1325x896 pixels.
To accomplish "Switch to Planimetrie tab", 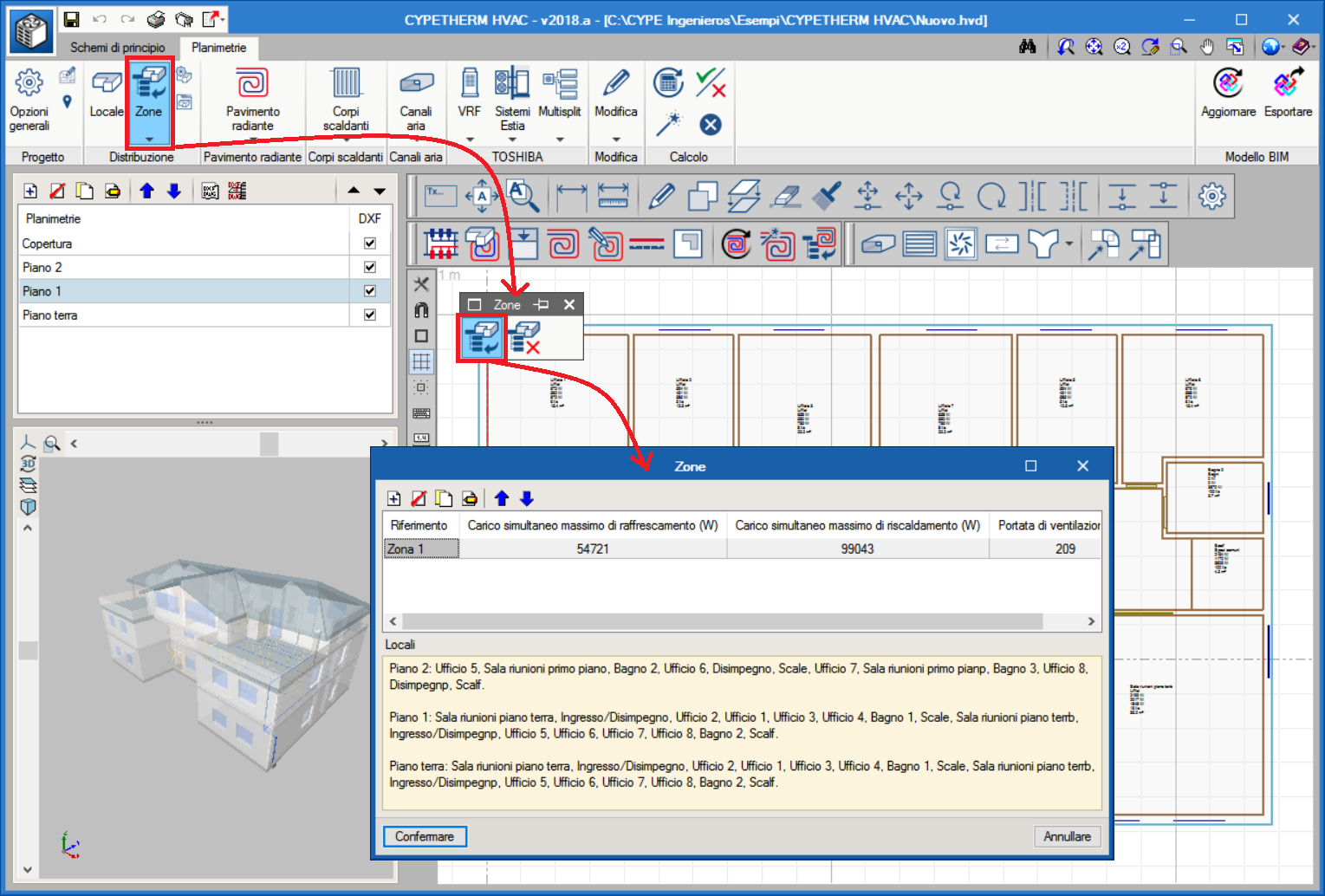I will coord(219,48).
